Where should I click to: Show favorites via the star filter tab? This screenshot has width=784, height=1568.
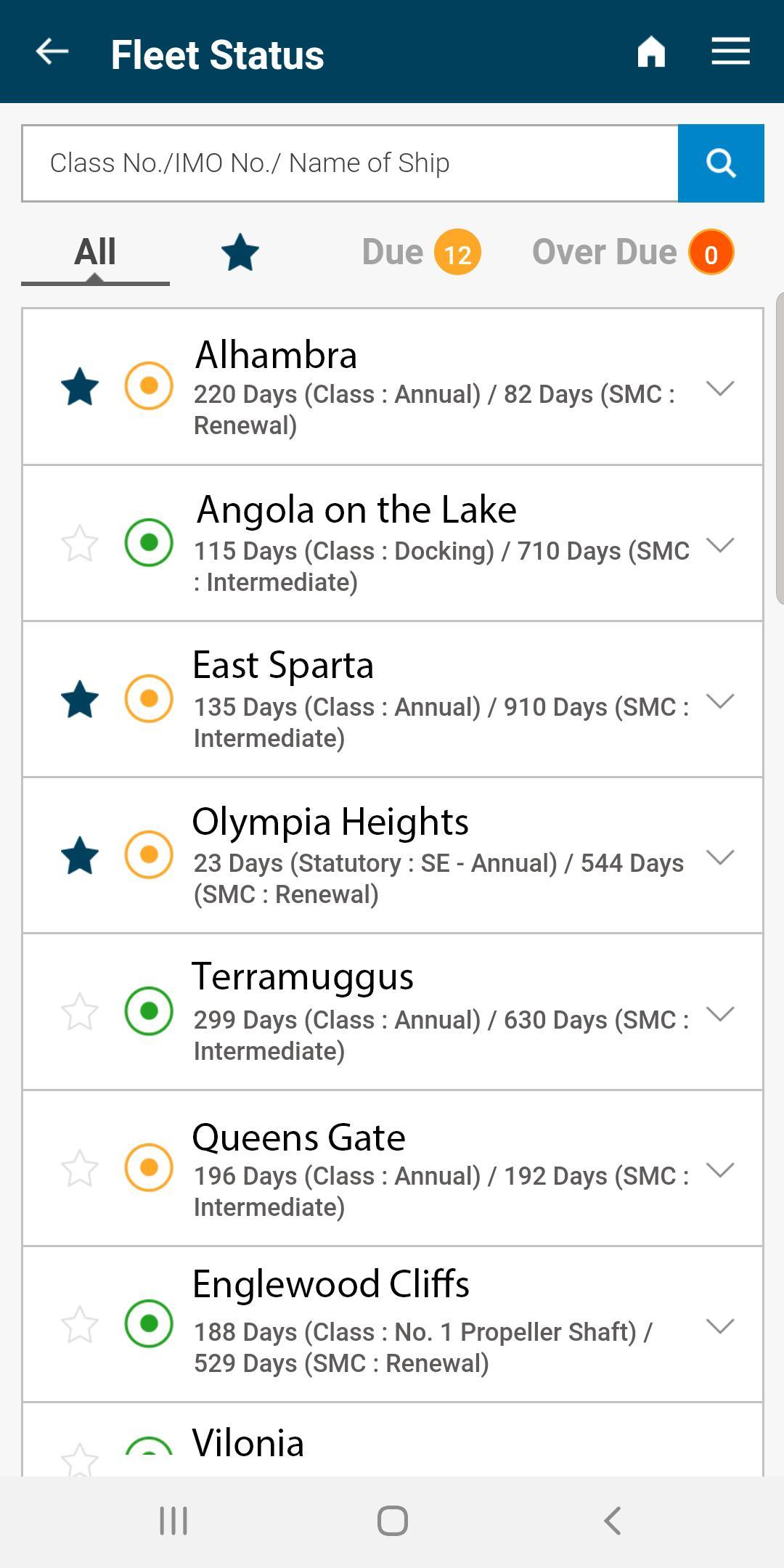[x=240, y=253]
